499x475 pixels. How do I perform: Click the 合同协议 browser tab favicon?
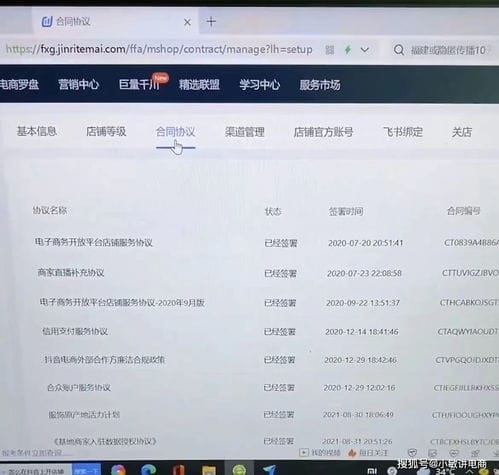pyautogui.click(x=47, y=22)
